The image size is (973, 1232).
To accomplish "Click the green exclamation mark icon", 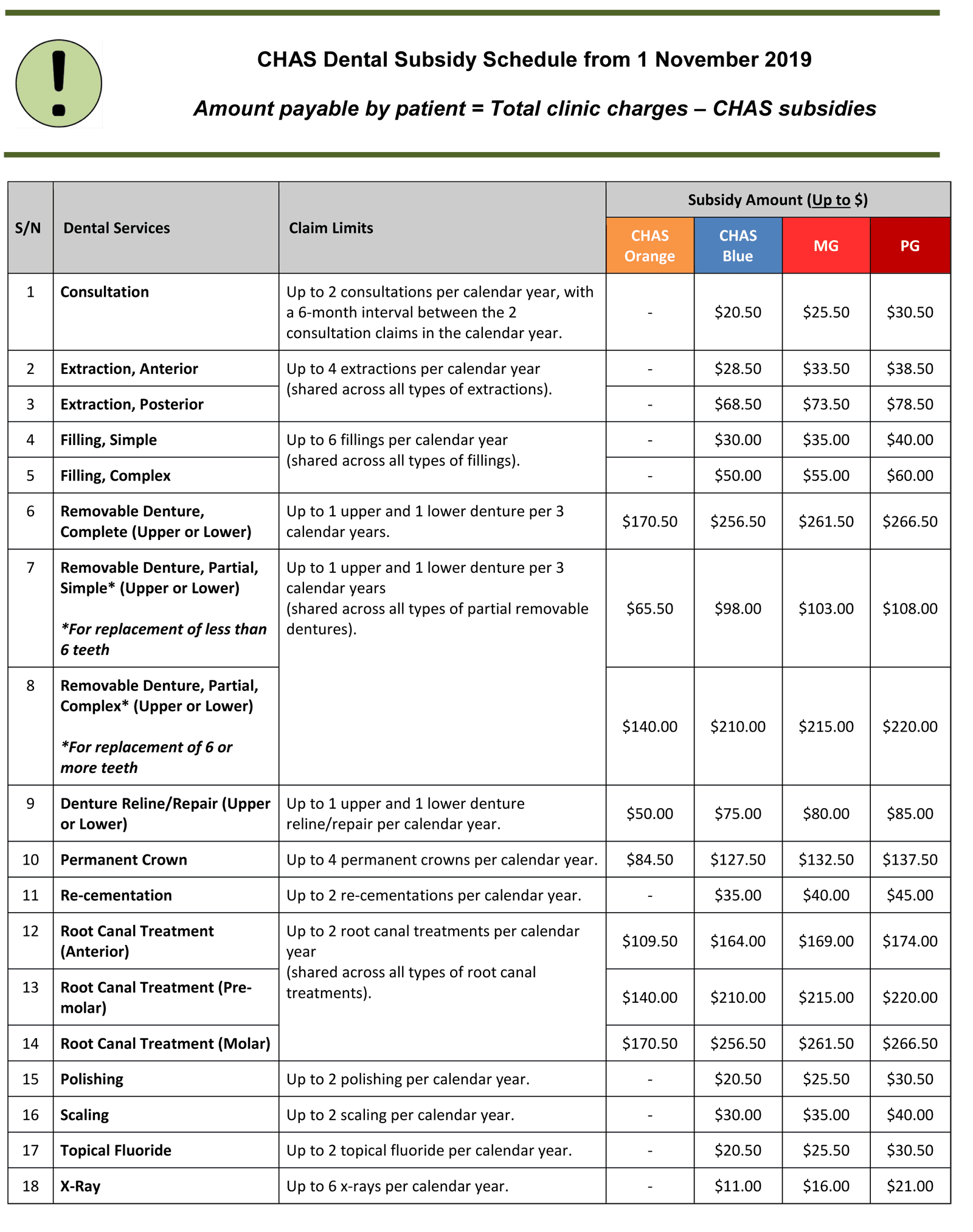I will pos(58,83).
